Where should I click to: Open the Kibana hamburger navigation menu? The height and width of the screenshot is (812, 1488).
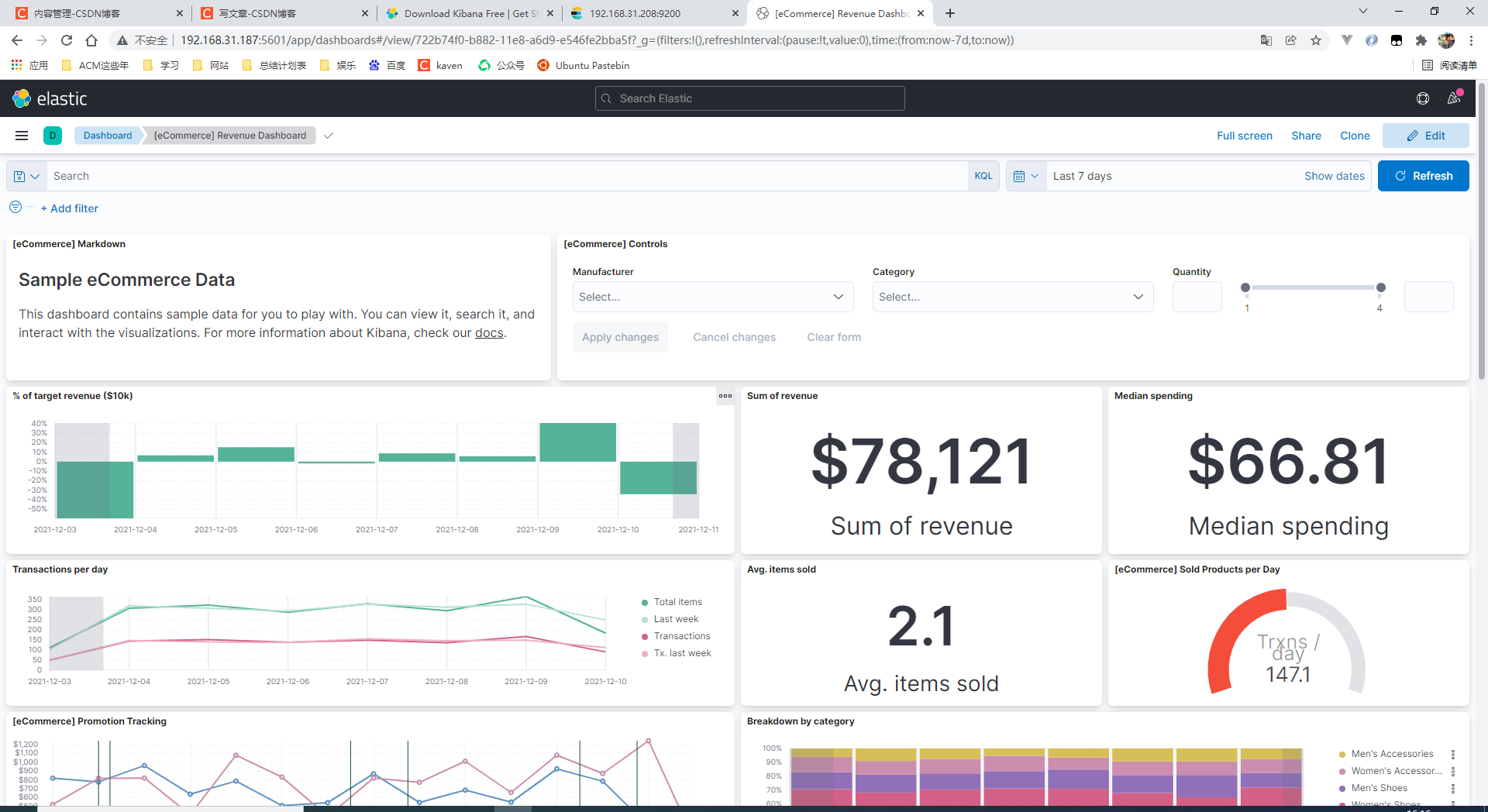pyautogui.click(x=22, y=136)
